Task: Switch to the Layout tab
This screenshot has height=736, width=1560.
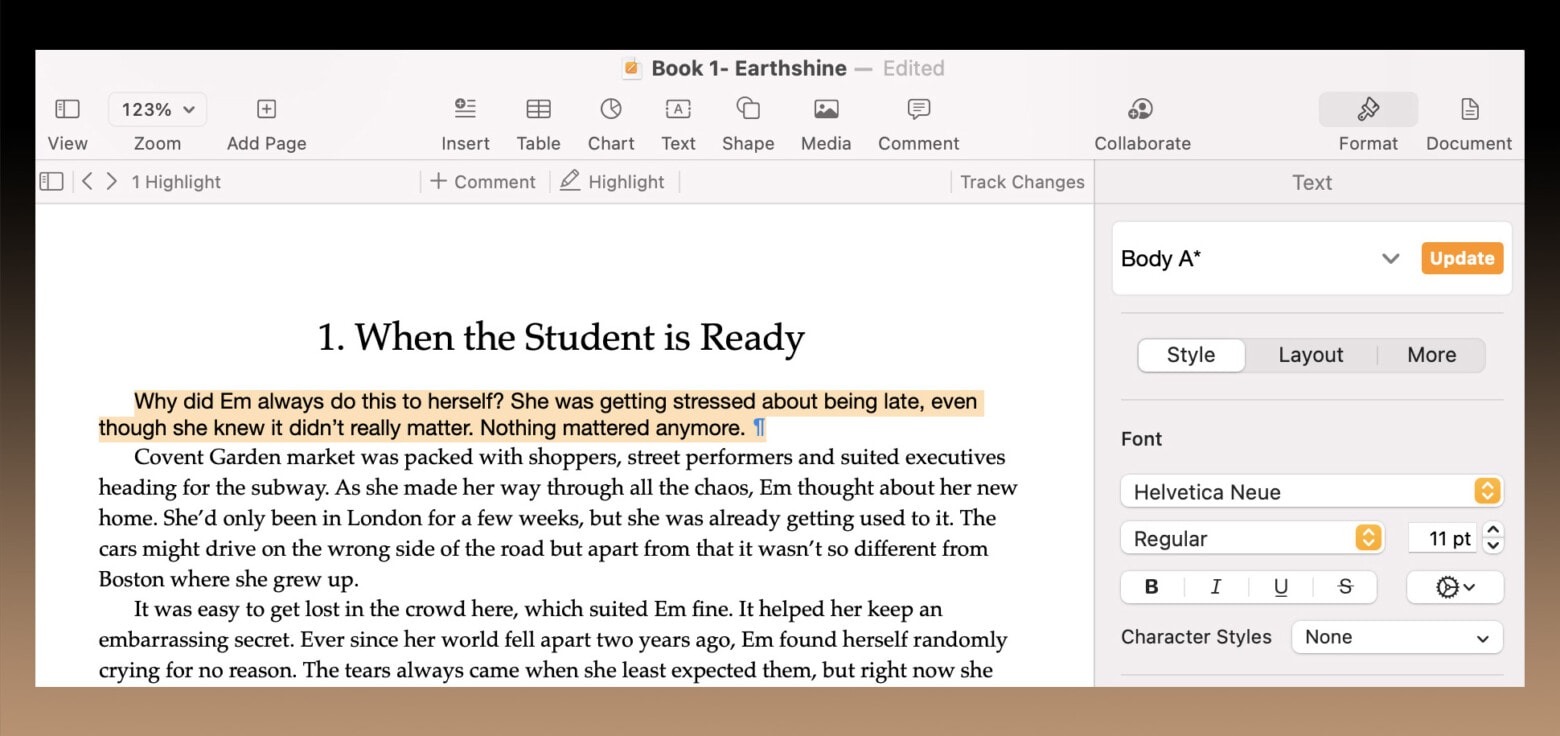Action: pos(1310,355)
